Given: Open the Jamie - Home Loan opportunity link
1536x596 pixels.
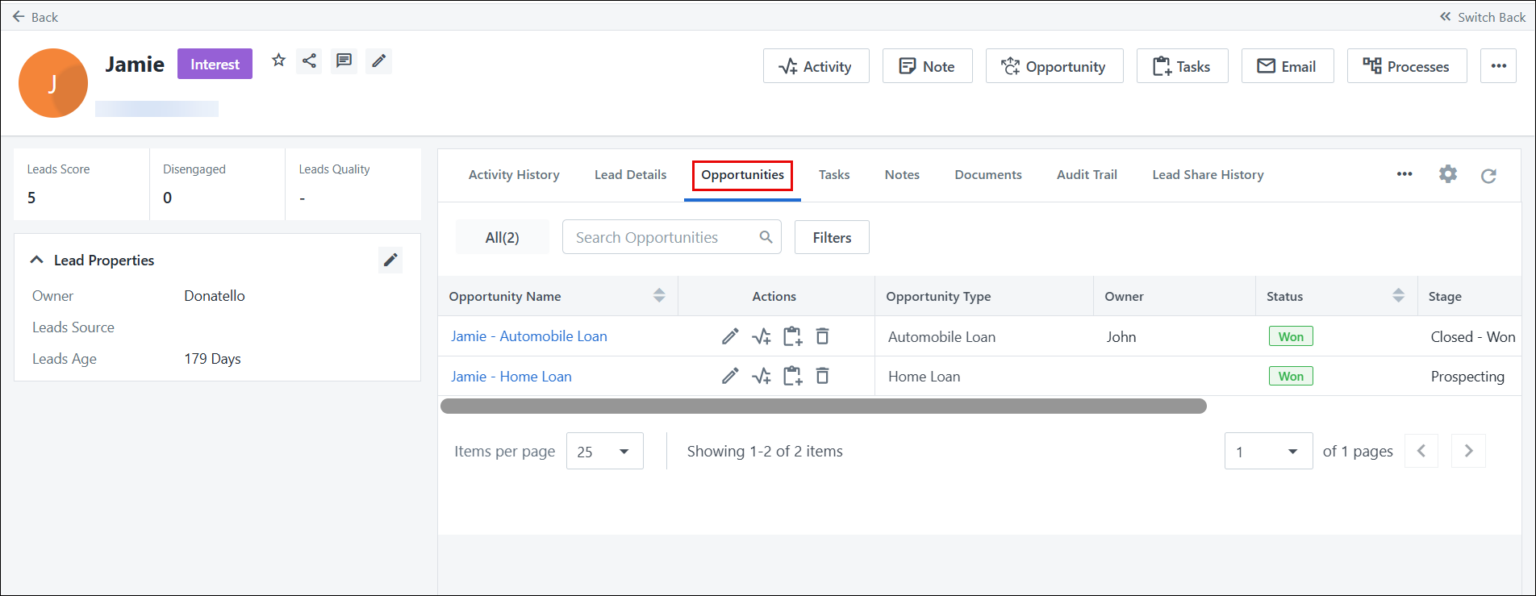Looking at the screenshot, I should [x=511, y=376].
